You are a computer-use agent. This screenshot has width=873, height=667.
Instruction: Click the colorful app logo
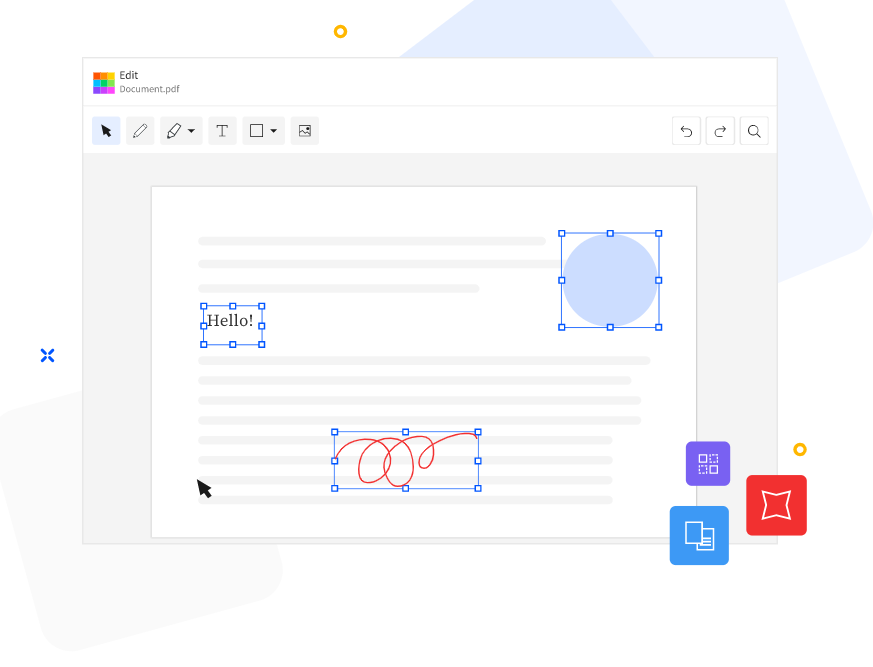104,83
